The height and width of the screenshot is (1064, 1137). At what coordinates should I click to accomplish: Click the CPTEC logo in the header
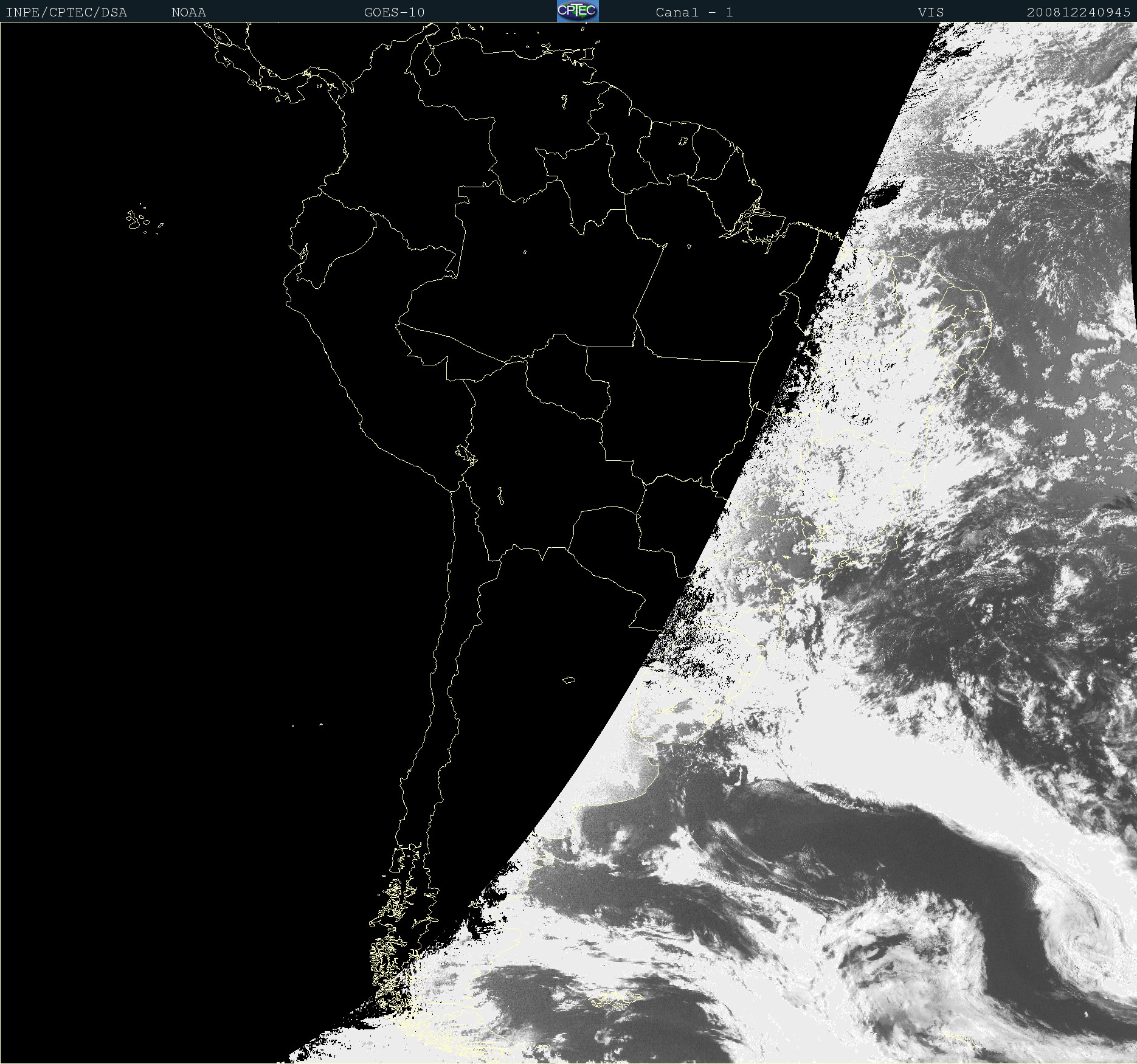click(578, 11)
